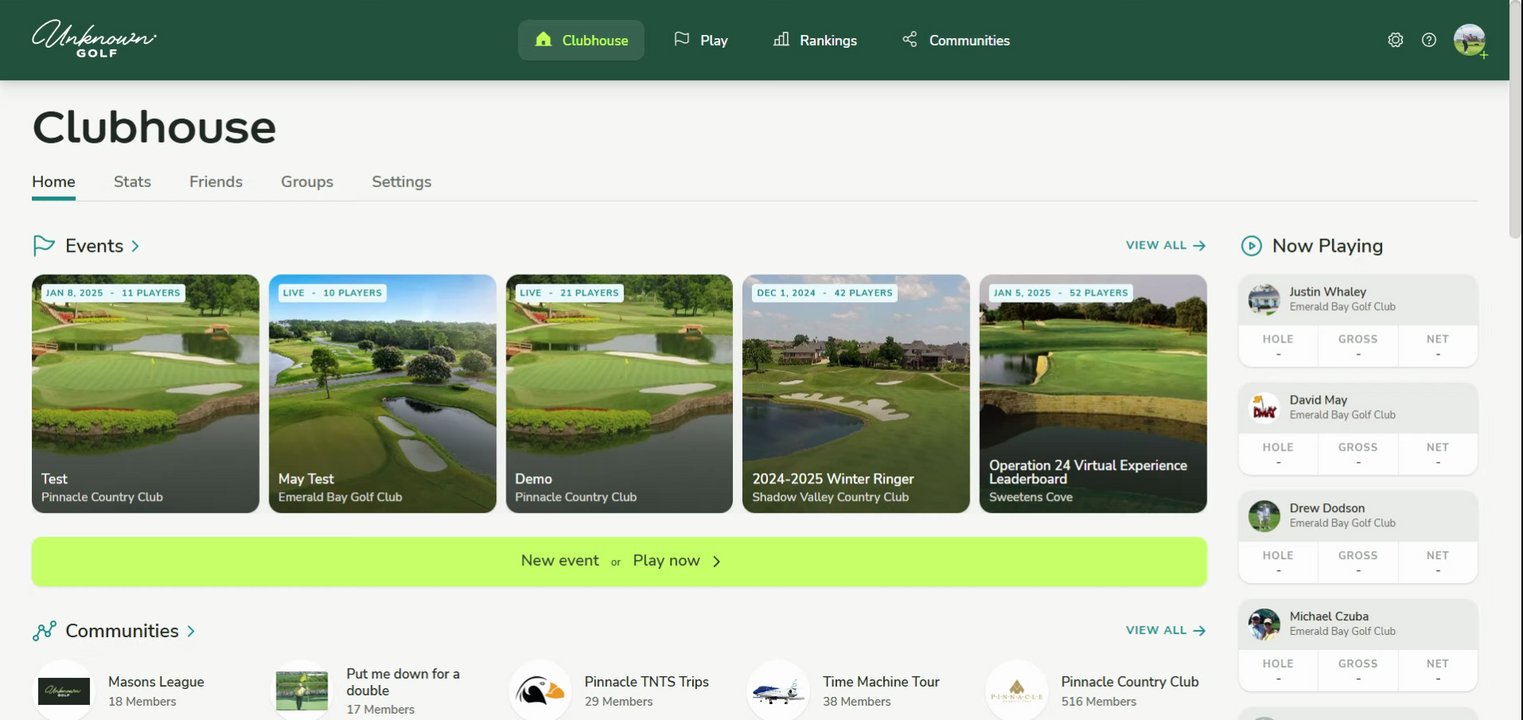This screenshot has width=1523, height=720.
Task: Click the DEC 1, 2024 42 PLAYERS badge
Action: pyautogui.click(x=825, y=293)
